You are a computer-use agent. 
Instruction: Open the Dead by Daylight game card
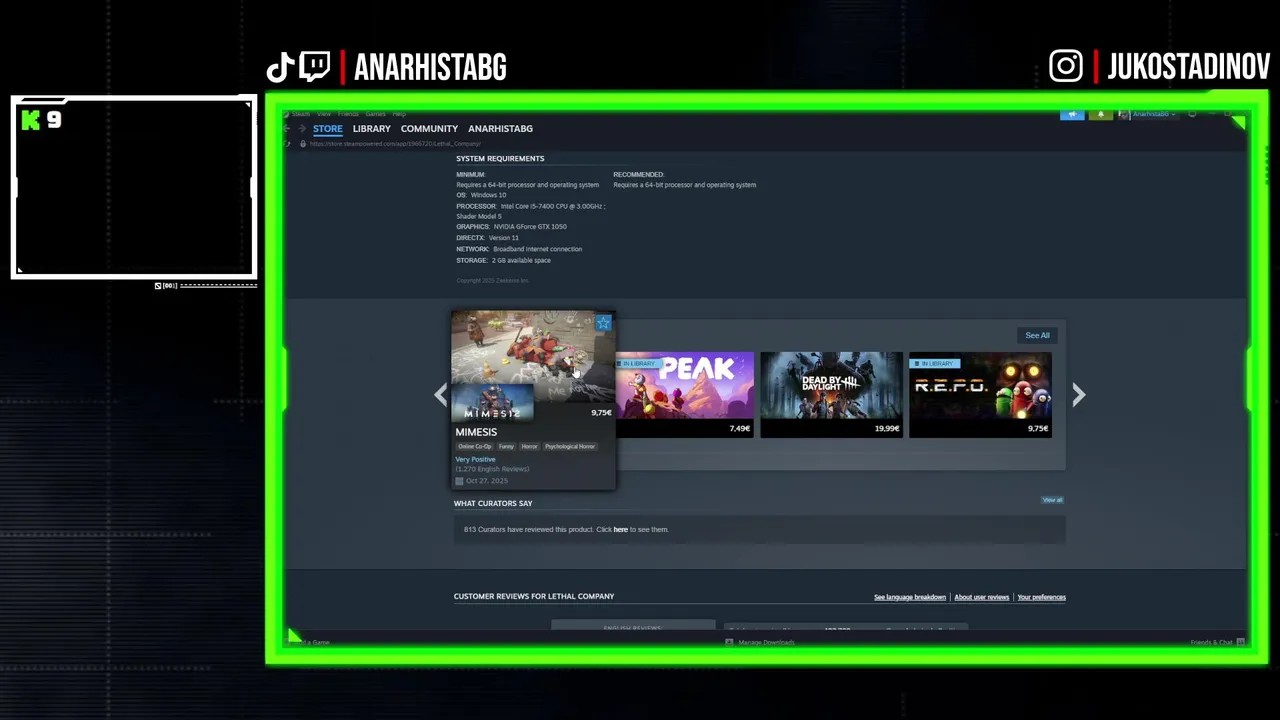tap(831, 394)
